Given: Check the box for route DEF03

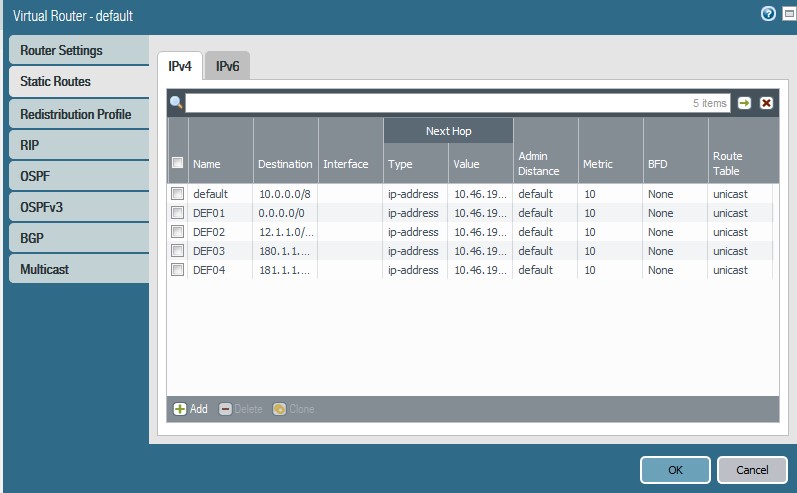Looking at the screenshot, I should (177, 251).
